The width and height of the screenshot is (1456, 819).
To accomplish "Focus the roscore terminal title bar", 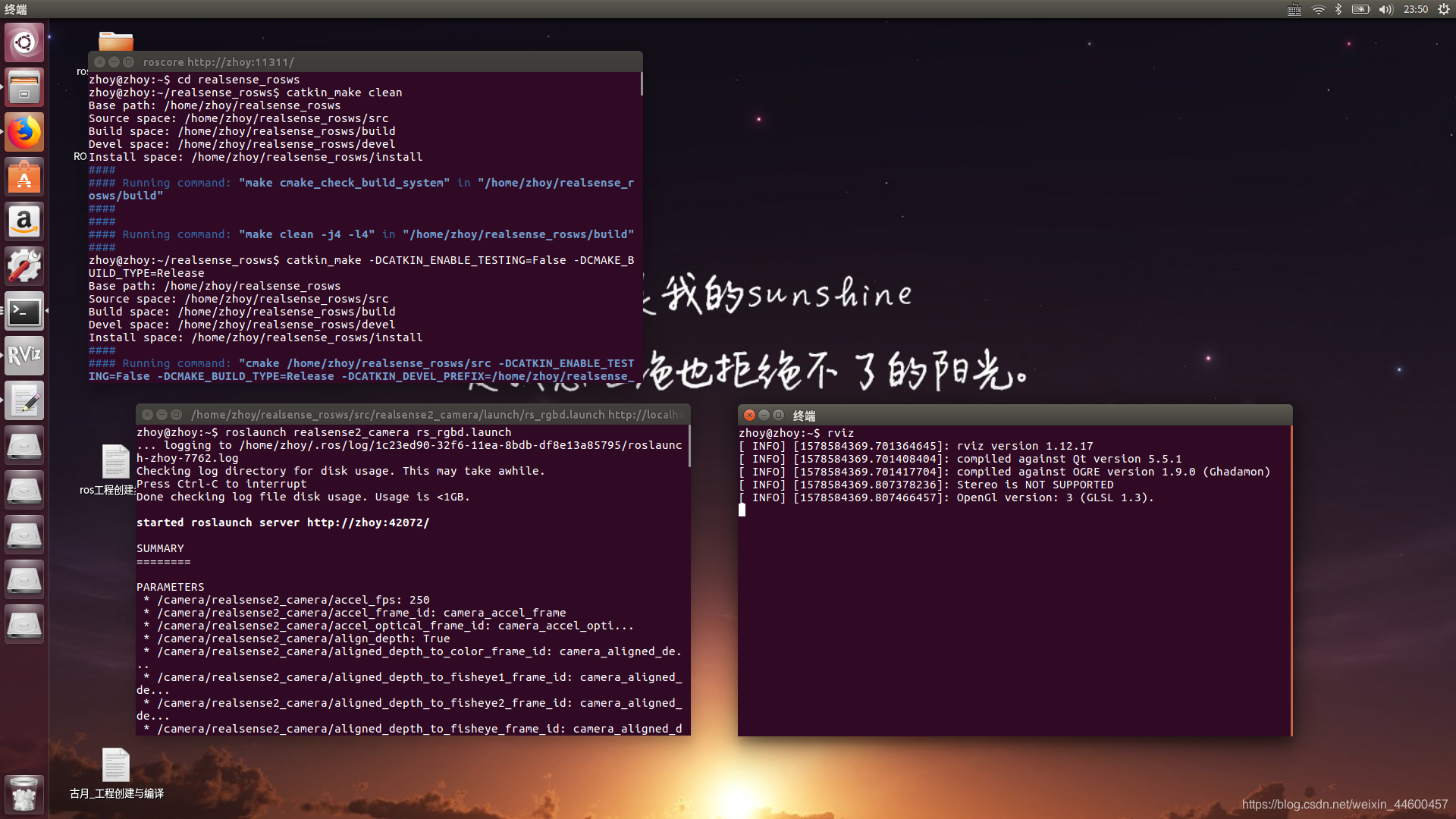I will (x=379, y=62).
